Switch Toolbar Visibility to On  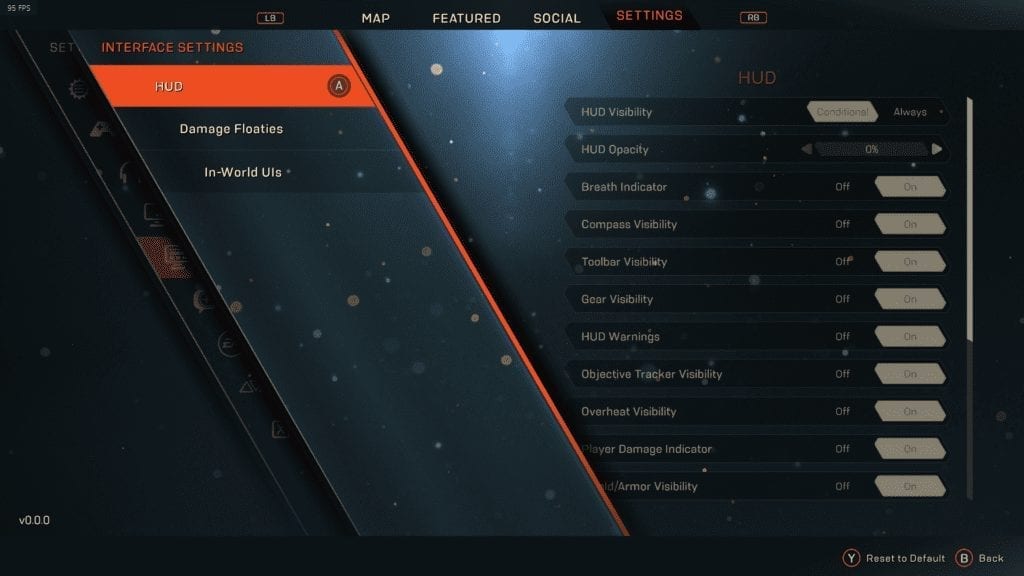click(x=910, y=262)
